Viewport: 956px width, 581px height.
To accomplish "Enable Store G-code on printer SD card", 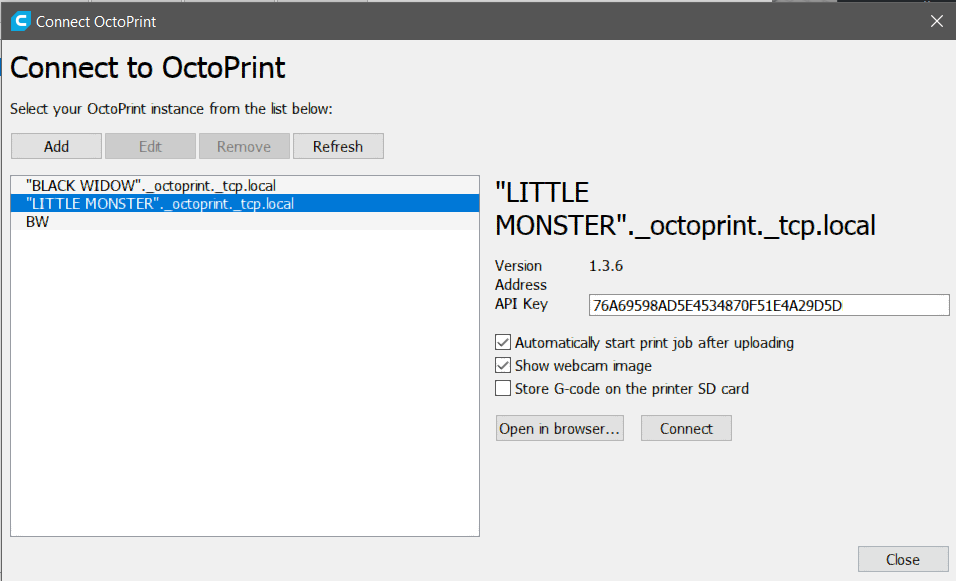I will [x=503, y=388].
